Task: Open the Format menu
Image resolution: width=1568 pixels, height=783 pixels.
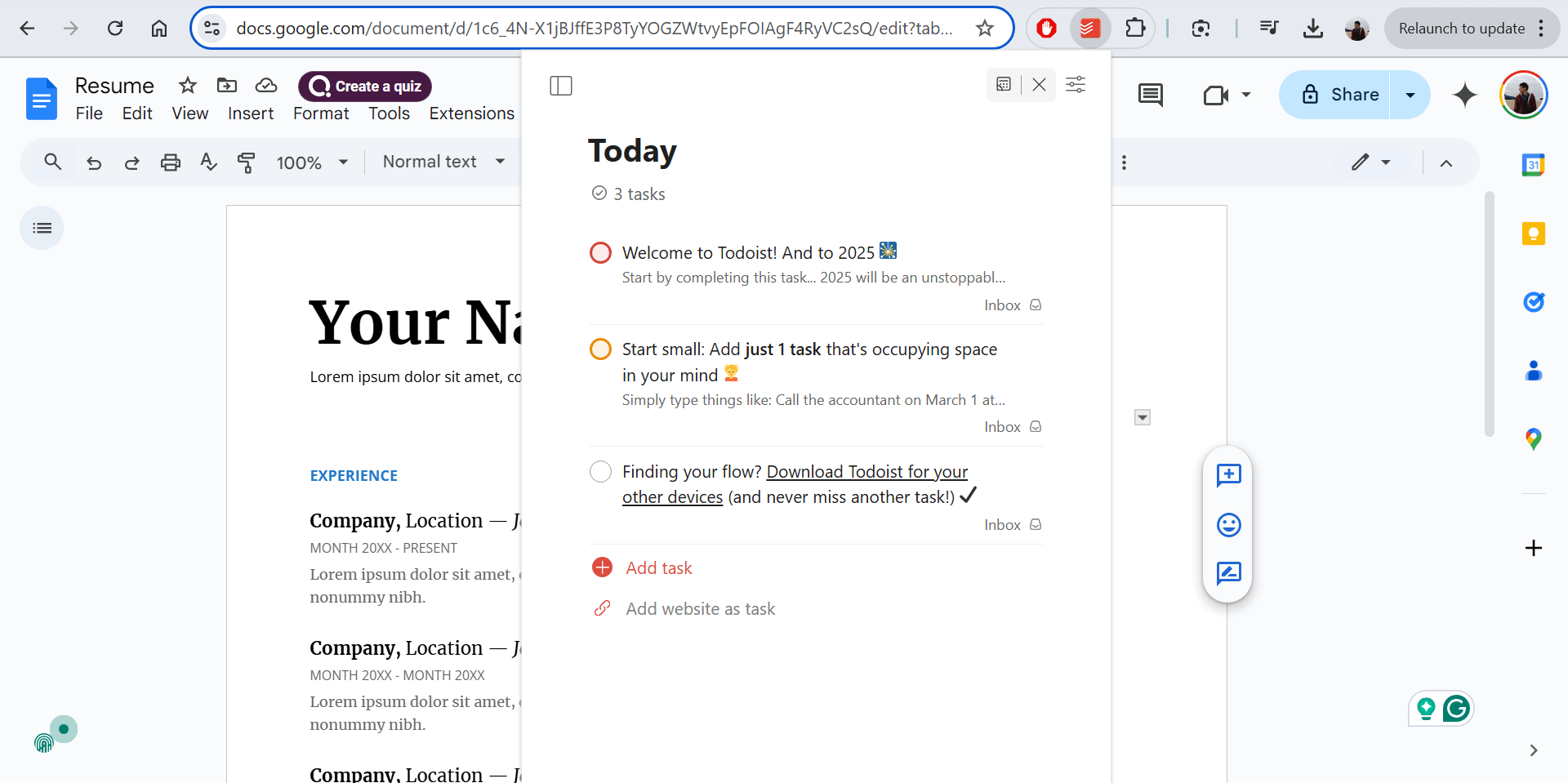Action: click(320, 113)
